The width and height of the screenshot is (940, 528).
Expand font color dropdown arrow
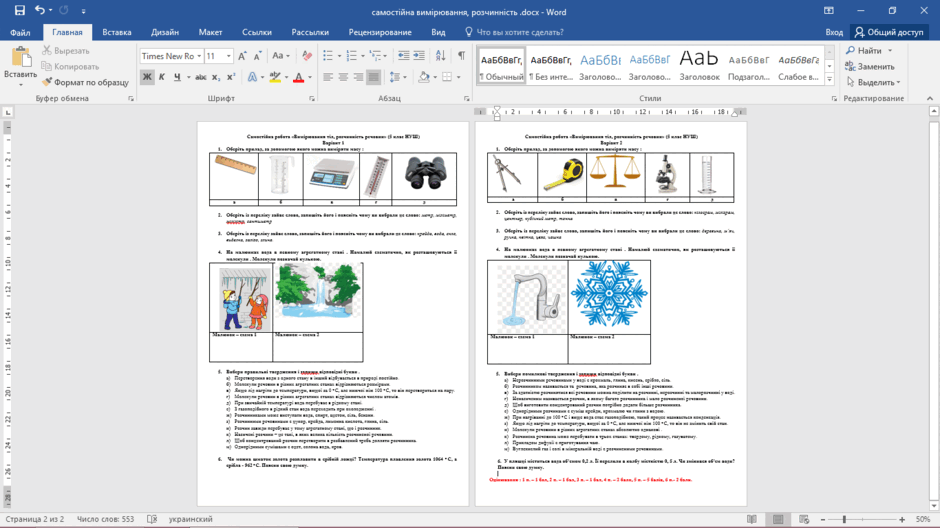tap(310, 77)
